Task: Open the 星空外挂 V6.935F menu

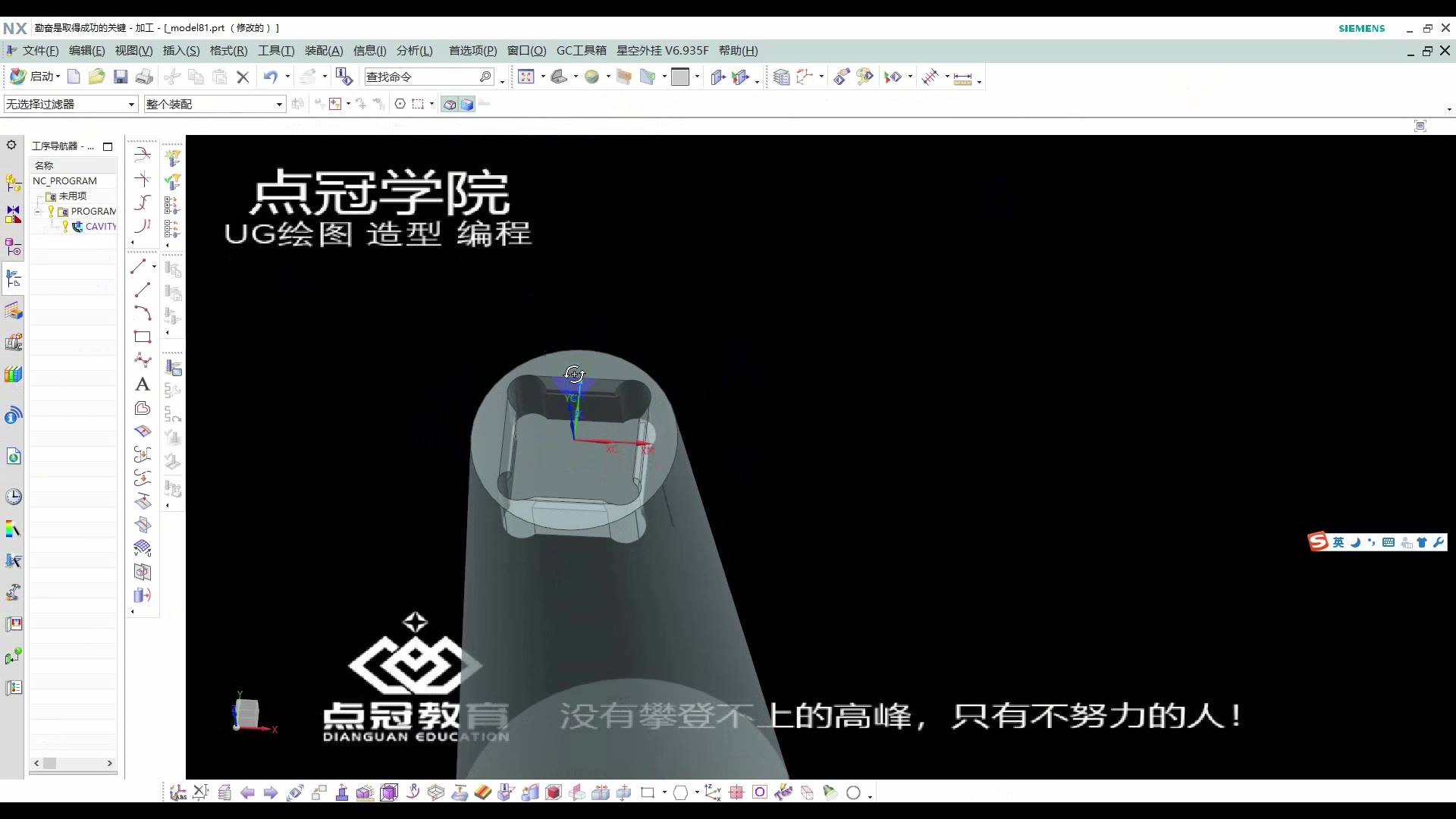Action: pyautogui.click(x=662, y=51)
